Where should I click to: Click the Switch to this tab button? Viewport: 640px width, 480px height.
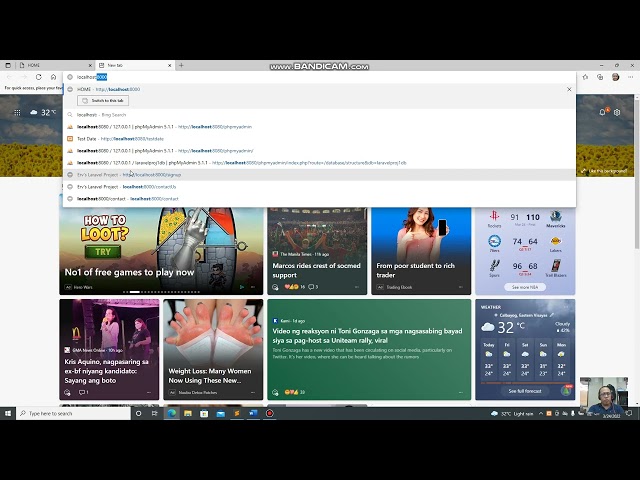click(x=103, y=100)
